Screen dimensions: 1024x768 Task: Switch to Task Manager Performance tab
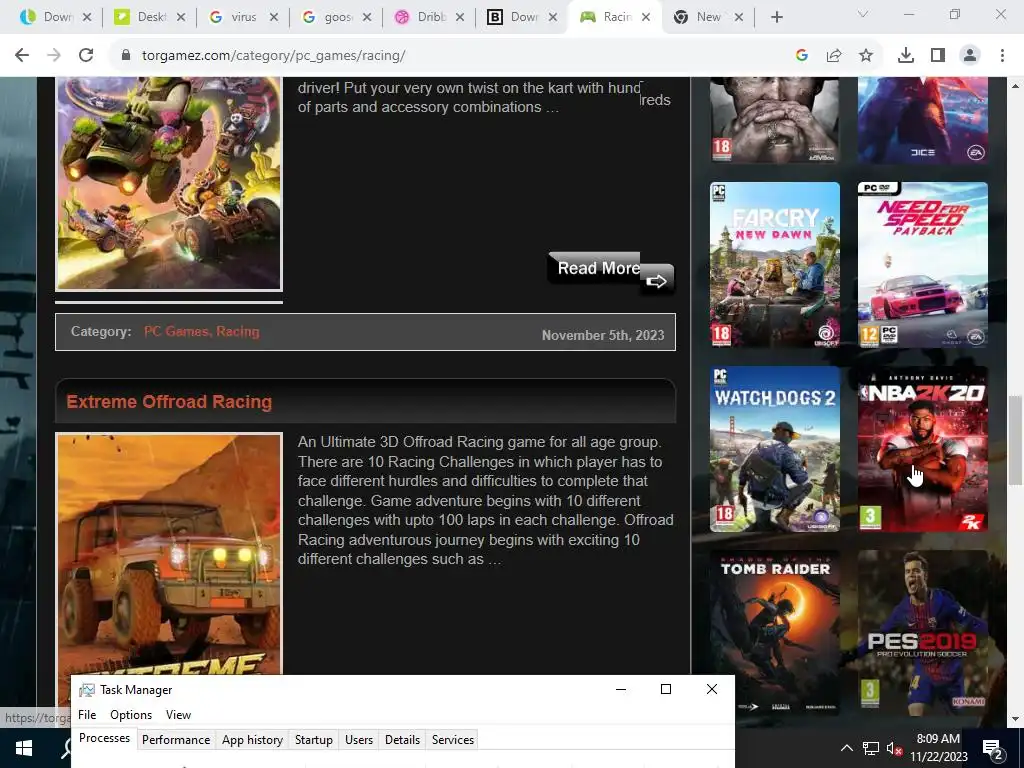pos(176,740)
